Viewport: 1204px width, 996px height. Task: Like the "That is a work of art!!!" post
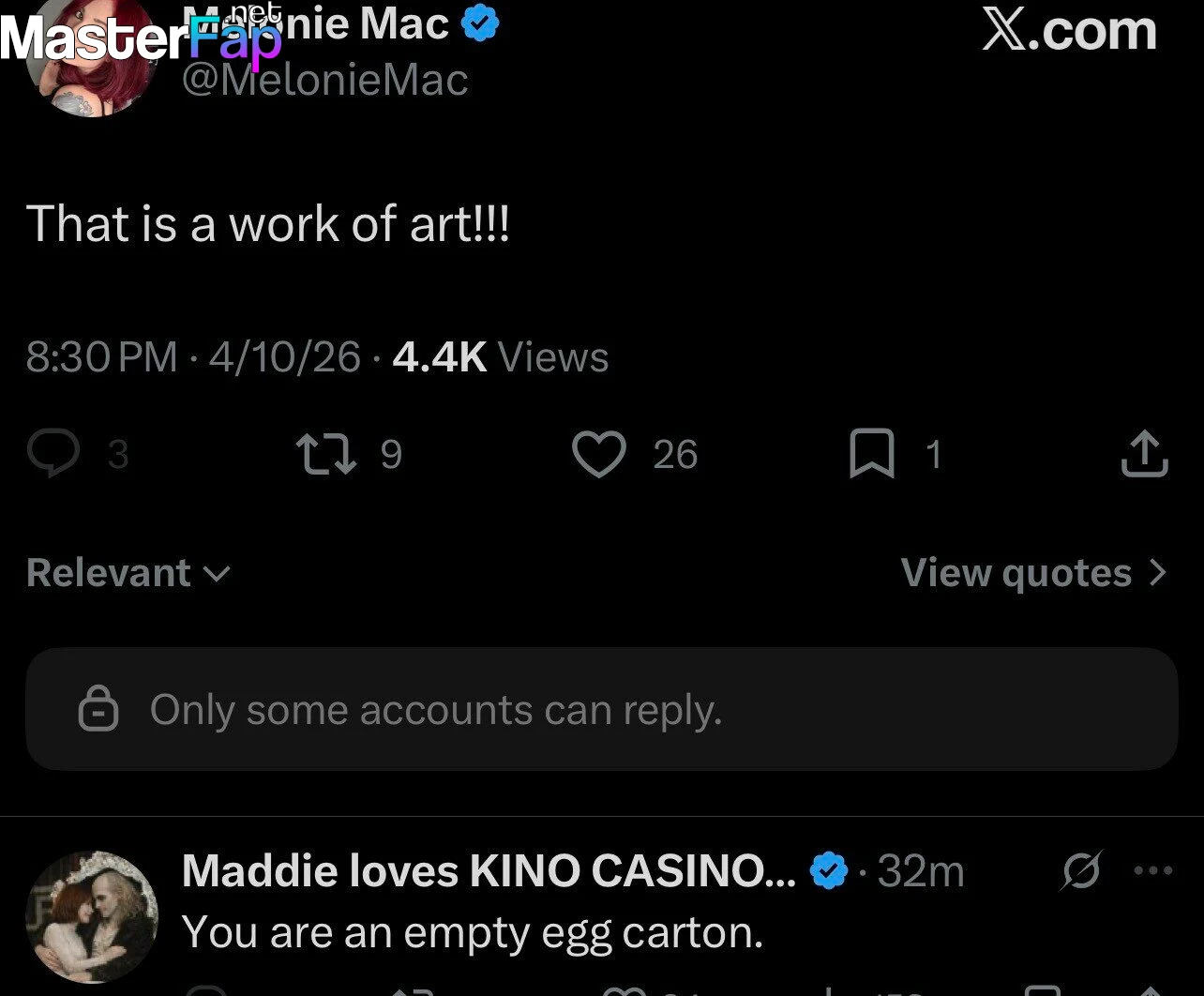pyautogui.click(x=598, y=454)
